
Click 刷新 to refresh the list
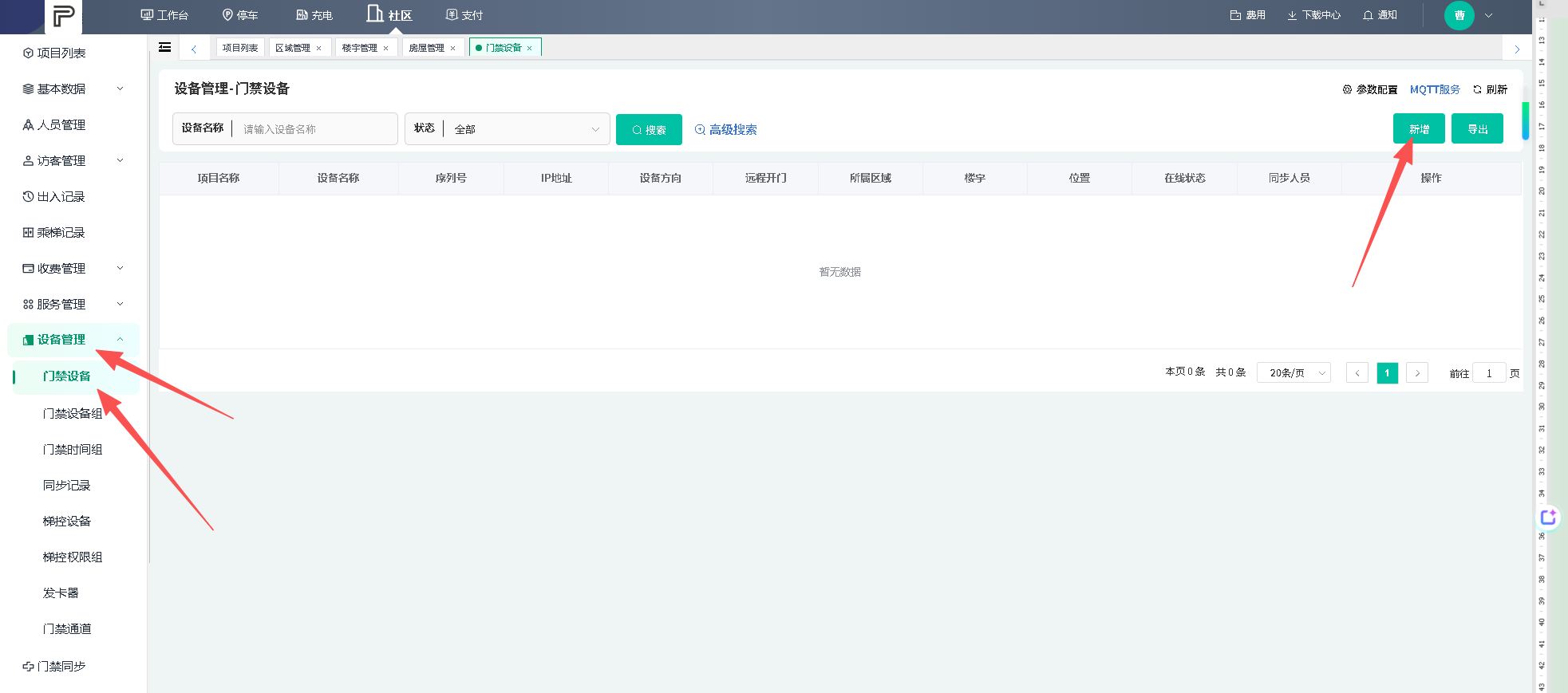pyautogui.click(x=1490, y=89)
